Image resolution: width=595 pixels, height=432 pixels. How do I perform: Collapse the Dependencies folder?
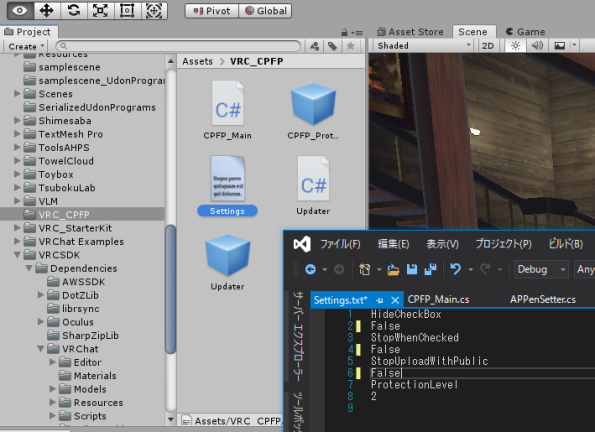click(29, 268)
